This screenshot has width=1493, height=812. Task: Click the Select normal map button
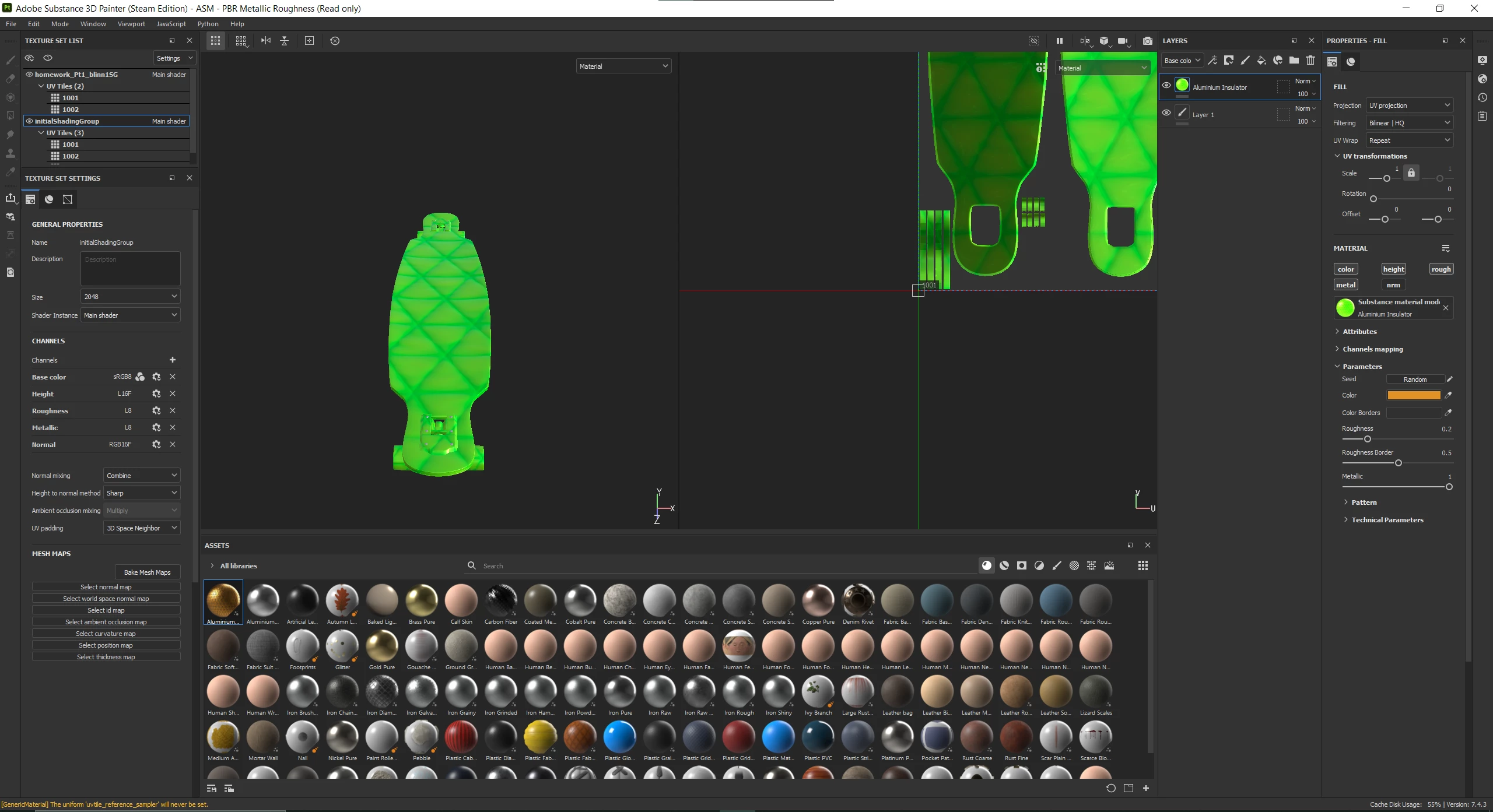pyautogui.click(x=106, y=587)
